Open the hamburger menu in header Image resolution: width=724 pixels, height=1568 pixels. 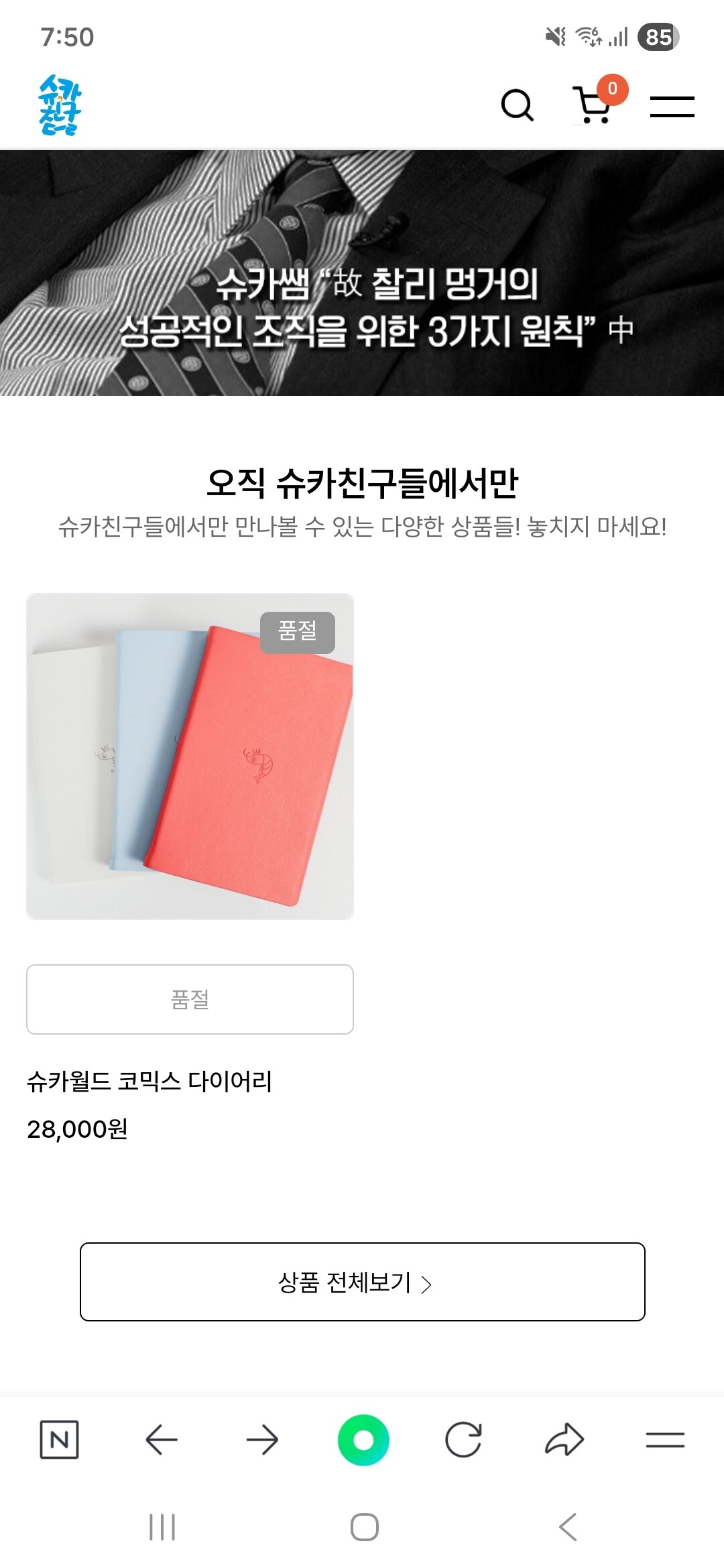tap(672, 107)
